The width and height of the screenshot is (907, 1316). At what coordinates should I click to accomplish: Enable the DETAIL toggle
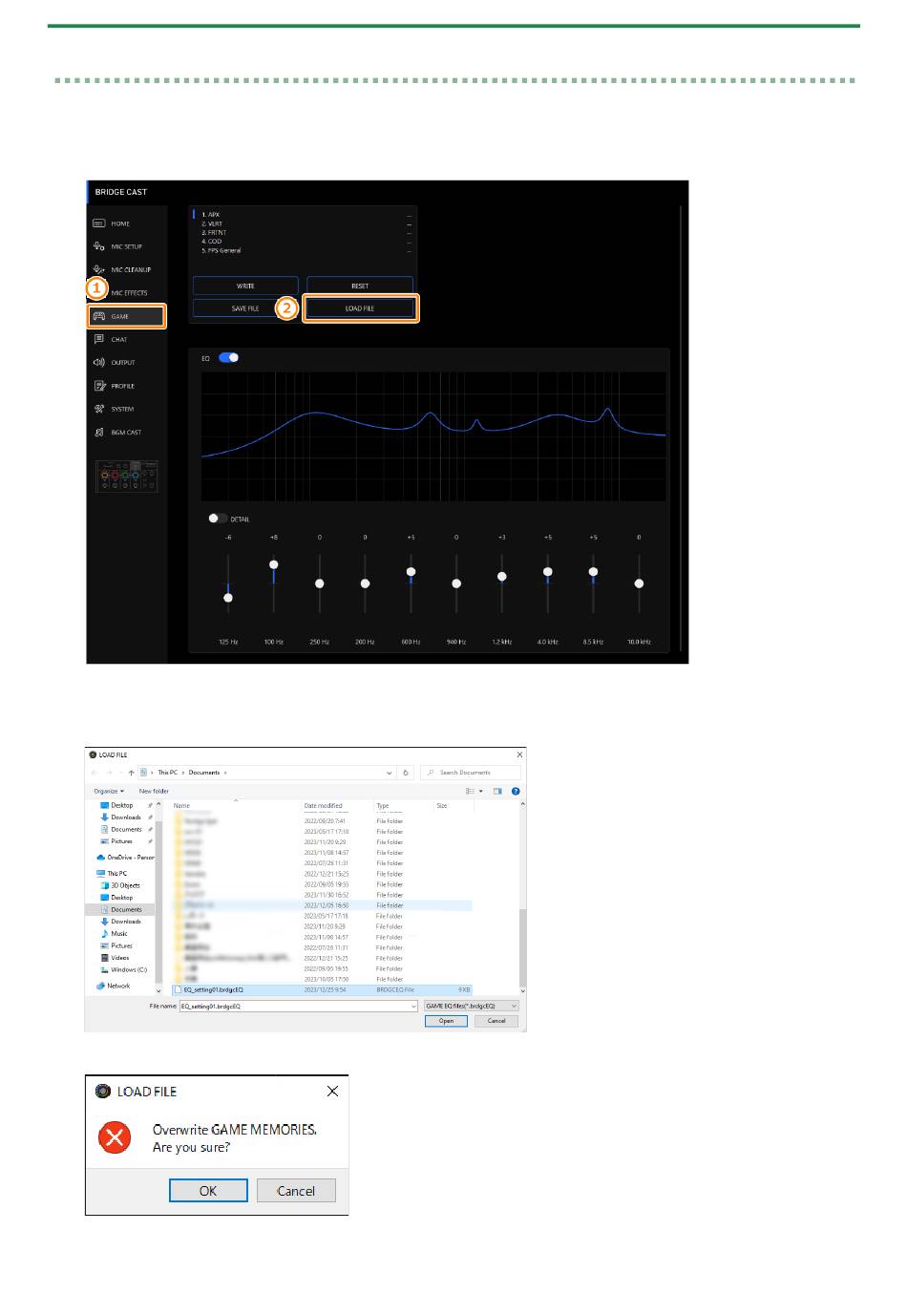click(x=218, y=519)
